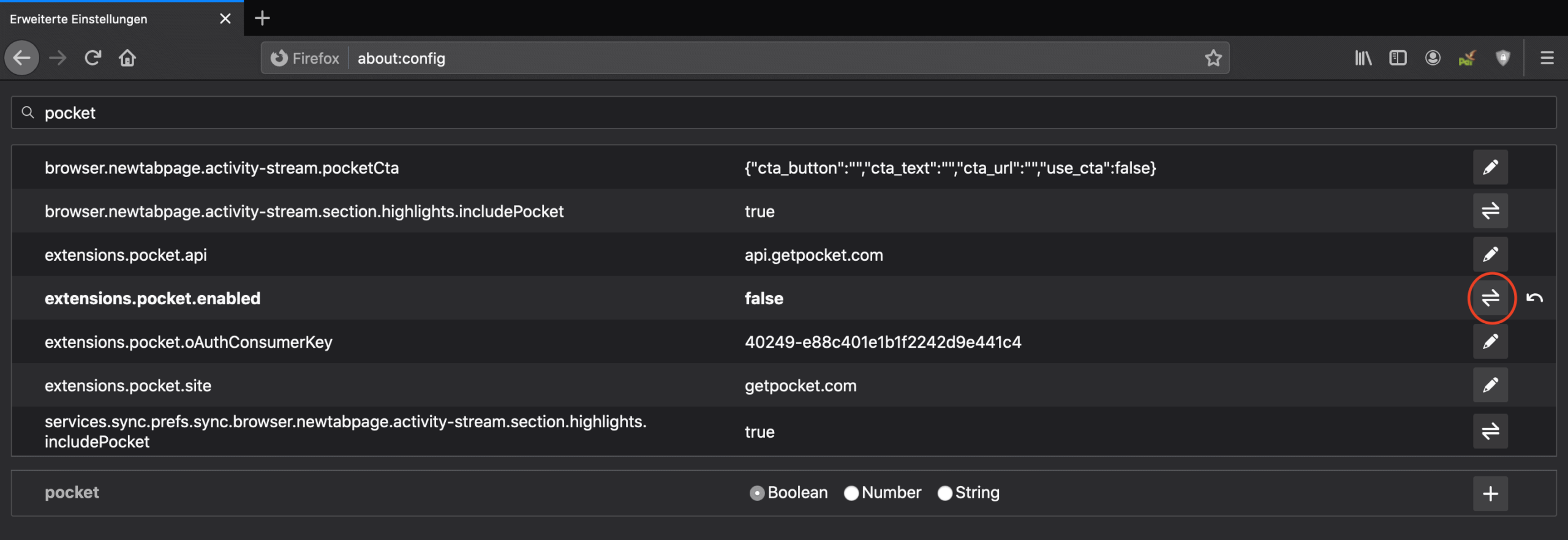Edit extensions.pocket.api value with pencil
The height and width of the screenshot is (540, 1568).
(x=1490, y=255)
